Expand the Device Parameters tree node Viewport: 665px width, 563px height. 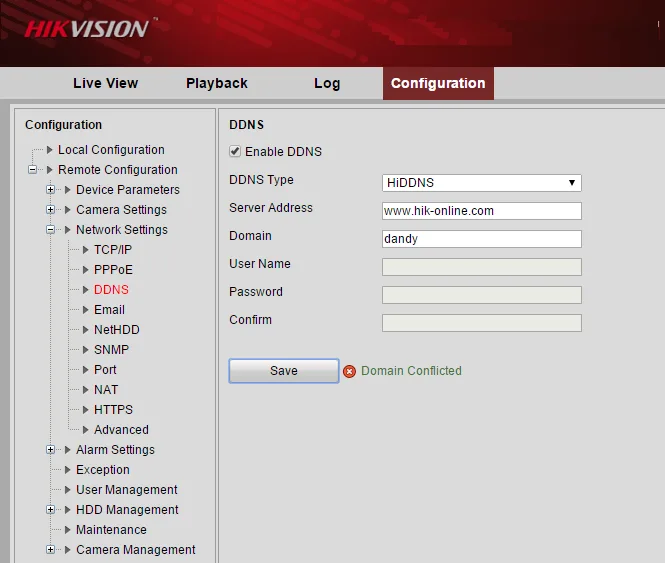[x=50, y=190]
